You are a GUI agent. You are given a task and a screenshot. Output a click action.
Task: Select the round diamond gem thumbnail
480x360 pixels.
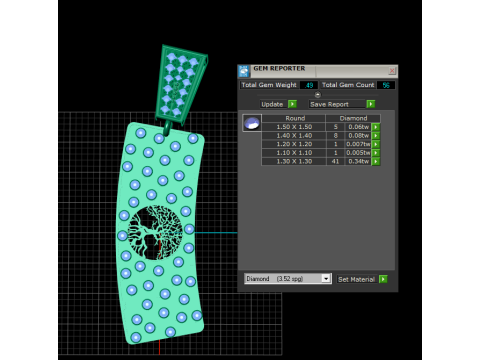[252, 123]
